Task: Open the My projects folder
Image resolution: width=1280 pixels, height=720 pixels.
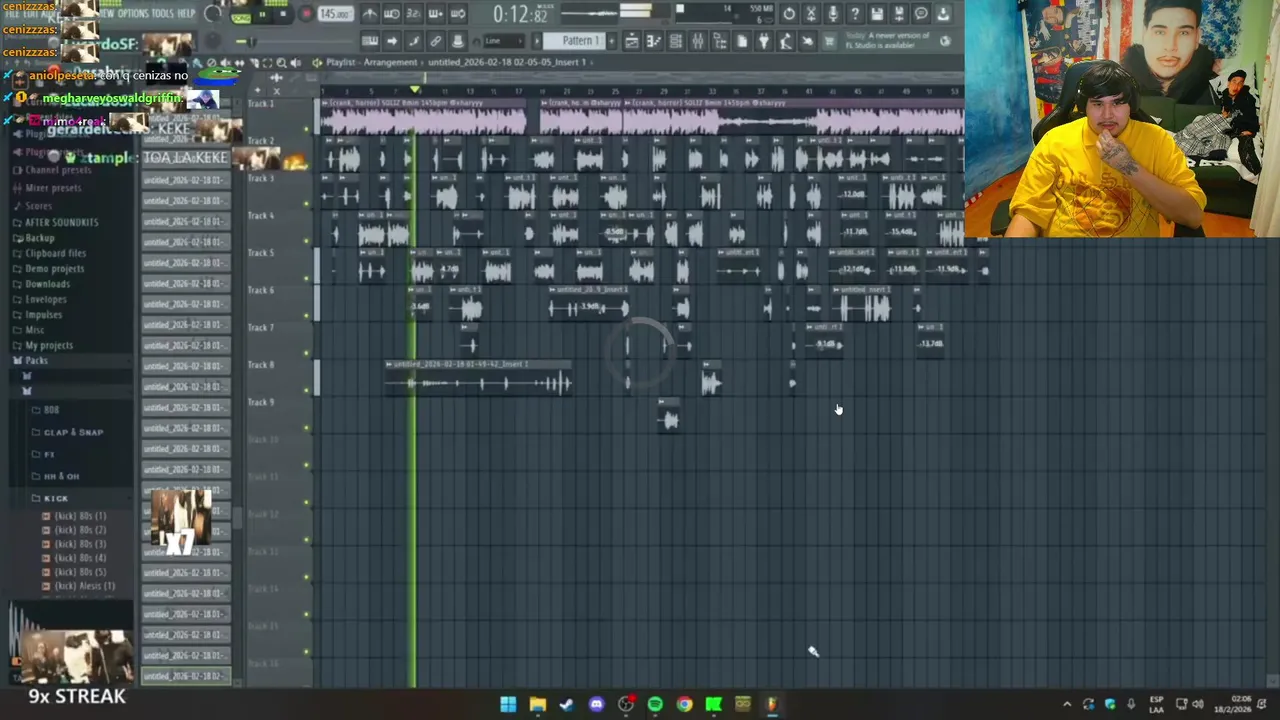Action: [x=48, y=345]
